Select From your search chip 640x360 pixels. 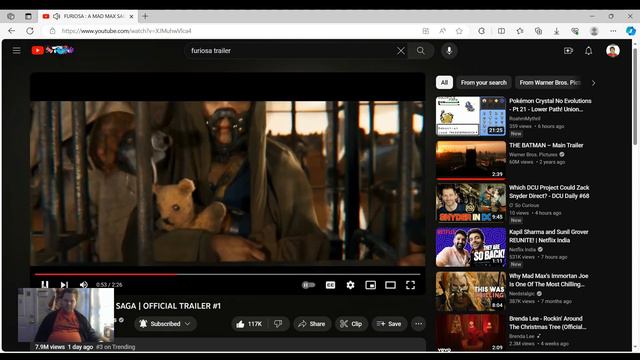(483, 82)
